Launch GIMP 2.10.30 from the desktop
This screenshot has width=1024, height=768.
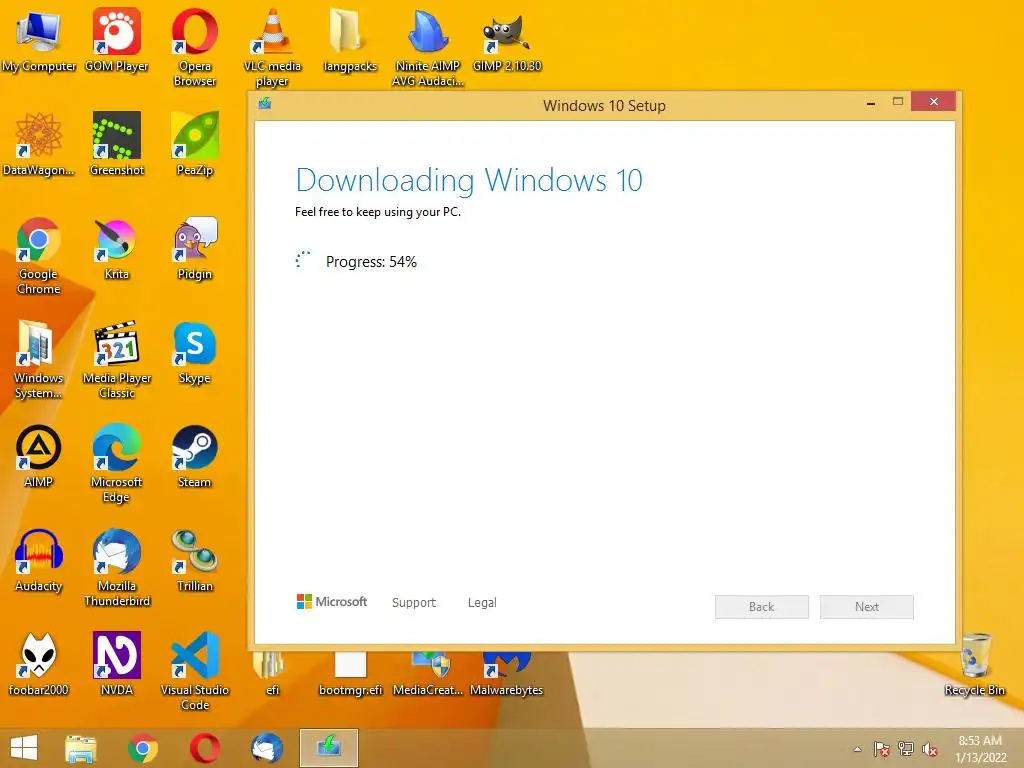click(507, 40)
